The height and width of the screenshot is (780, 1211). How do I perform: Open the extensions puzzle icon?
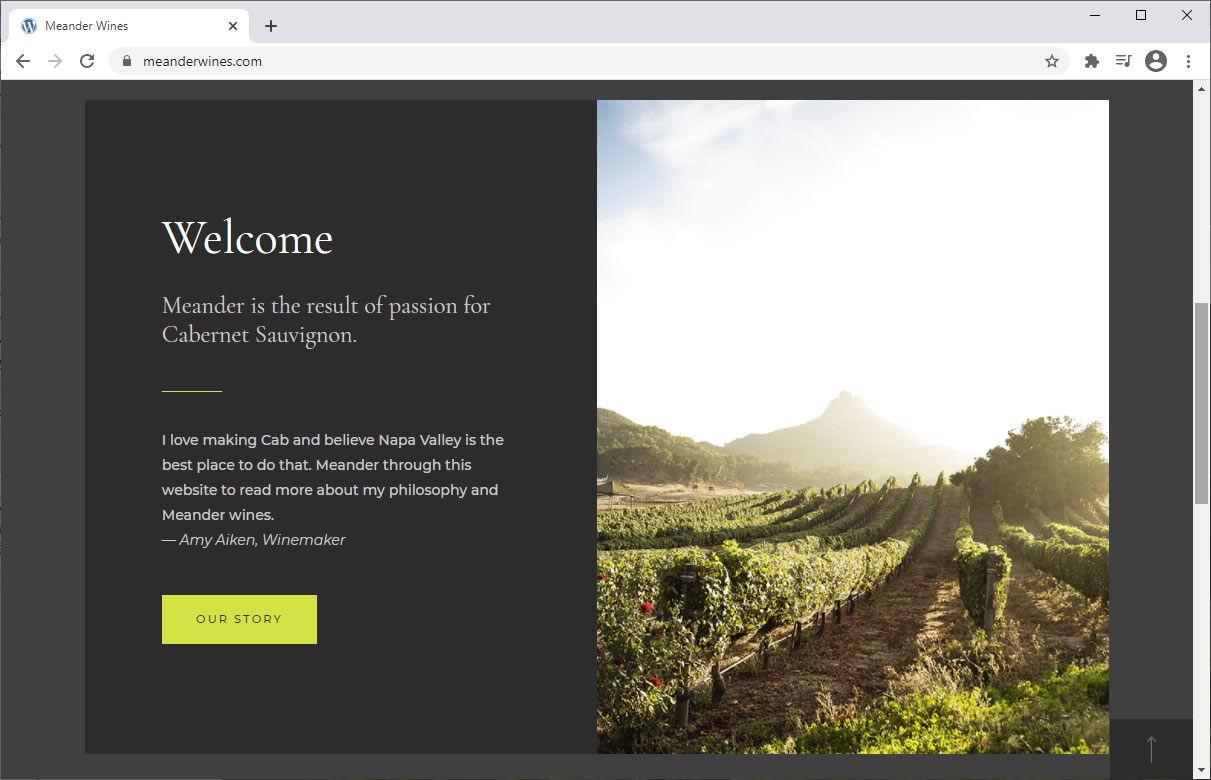tap(1092, 61)
